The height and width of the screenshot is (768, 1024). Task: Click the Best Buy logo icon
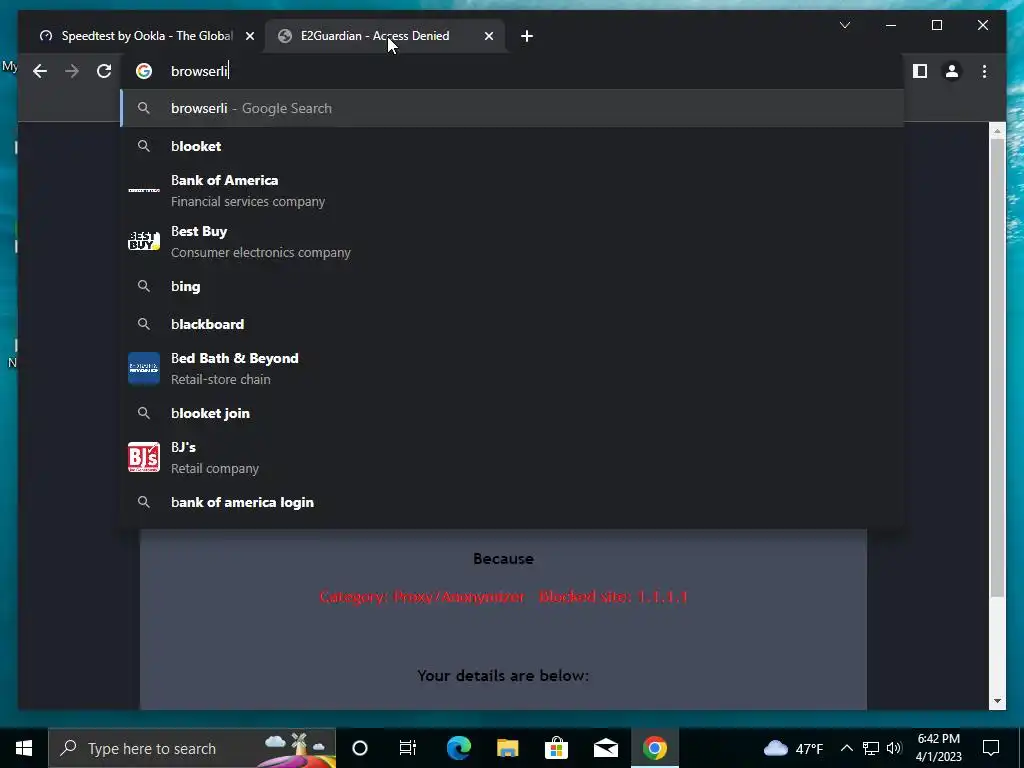point(144,241)
